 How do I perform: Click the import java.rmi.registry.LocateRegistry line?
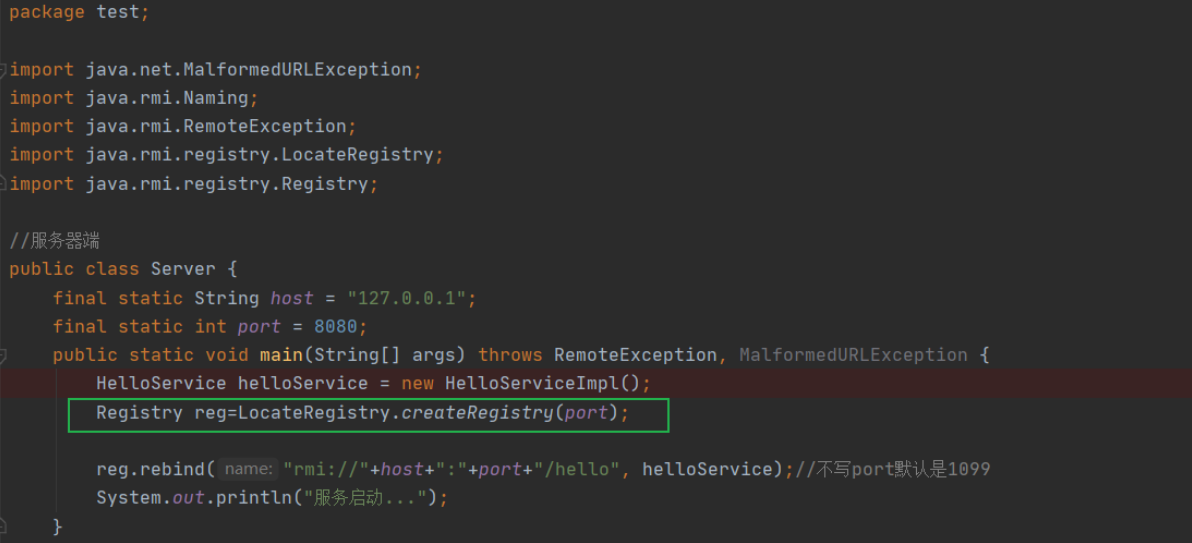[226, 154]
